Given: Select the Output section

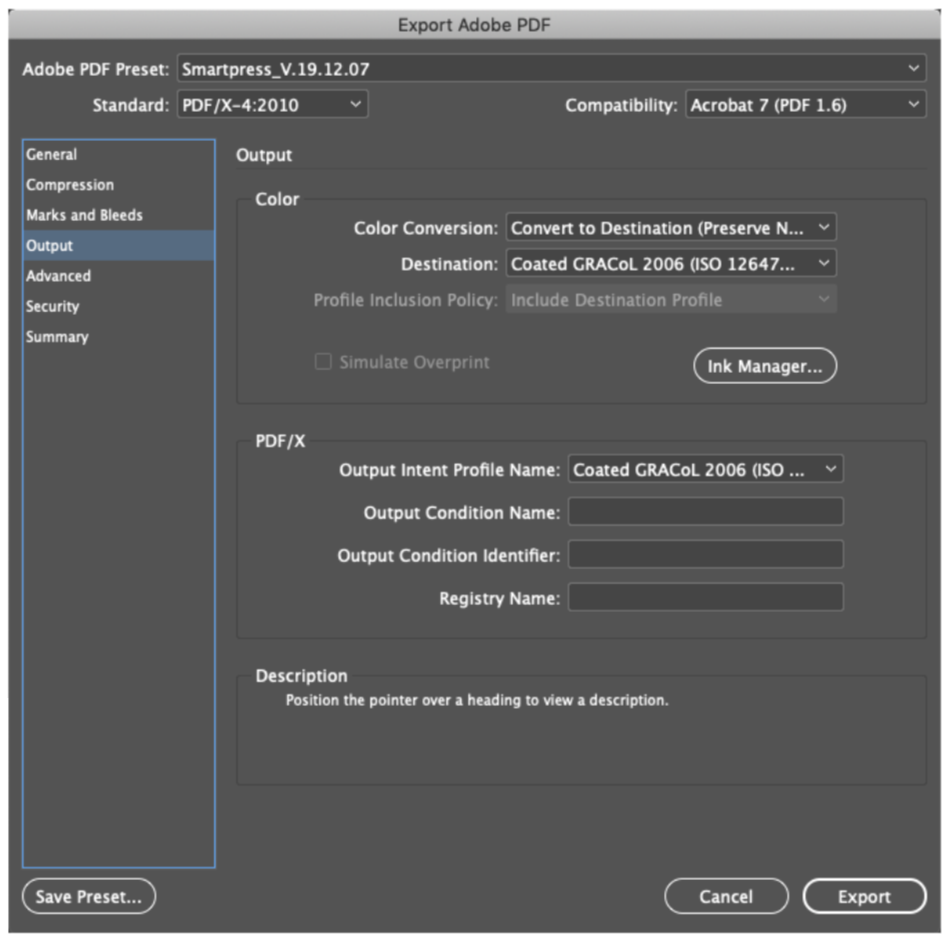Looking at the screenshot, I should tap(118, 245).
